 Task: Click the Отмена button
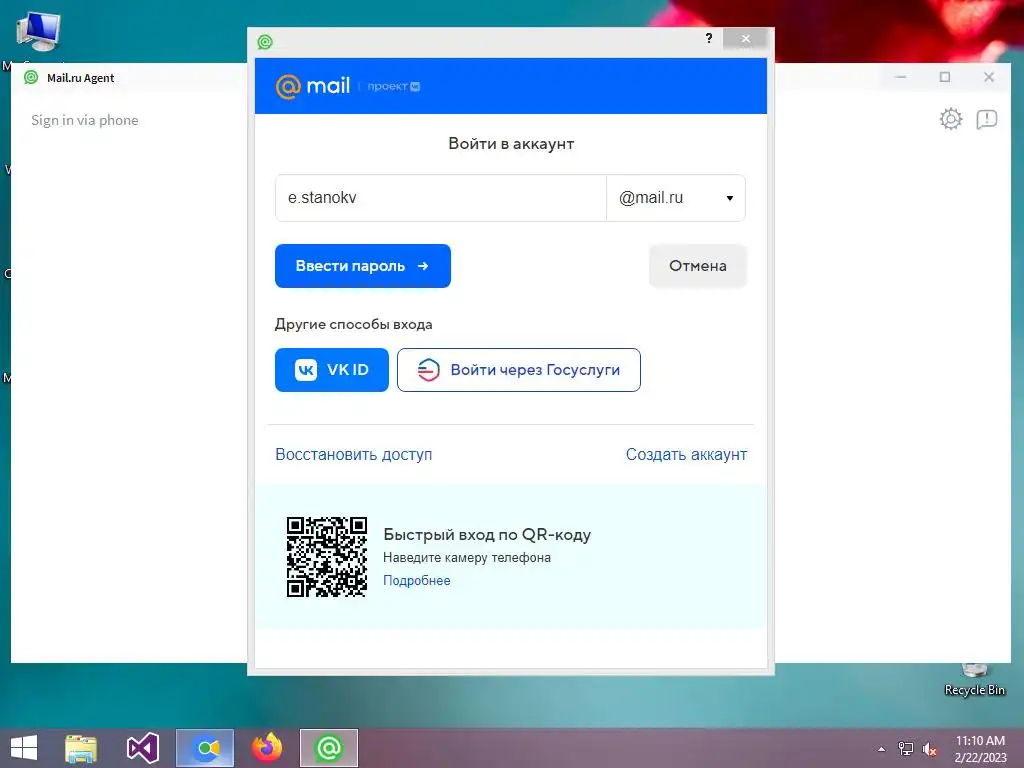point(697,266)
